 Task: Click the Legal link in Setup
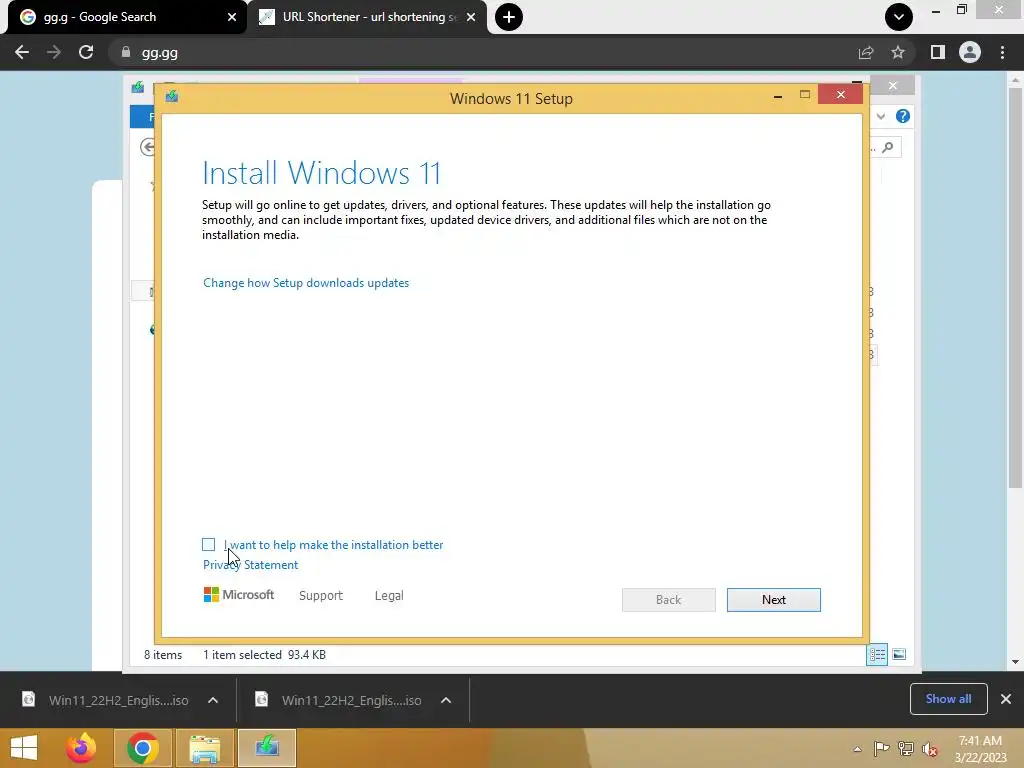(x=389, y=596)
